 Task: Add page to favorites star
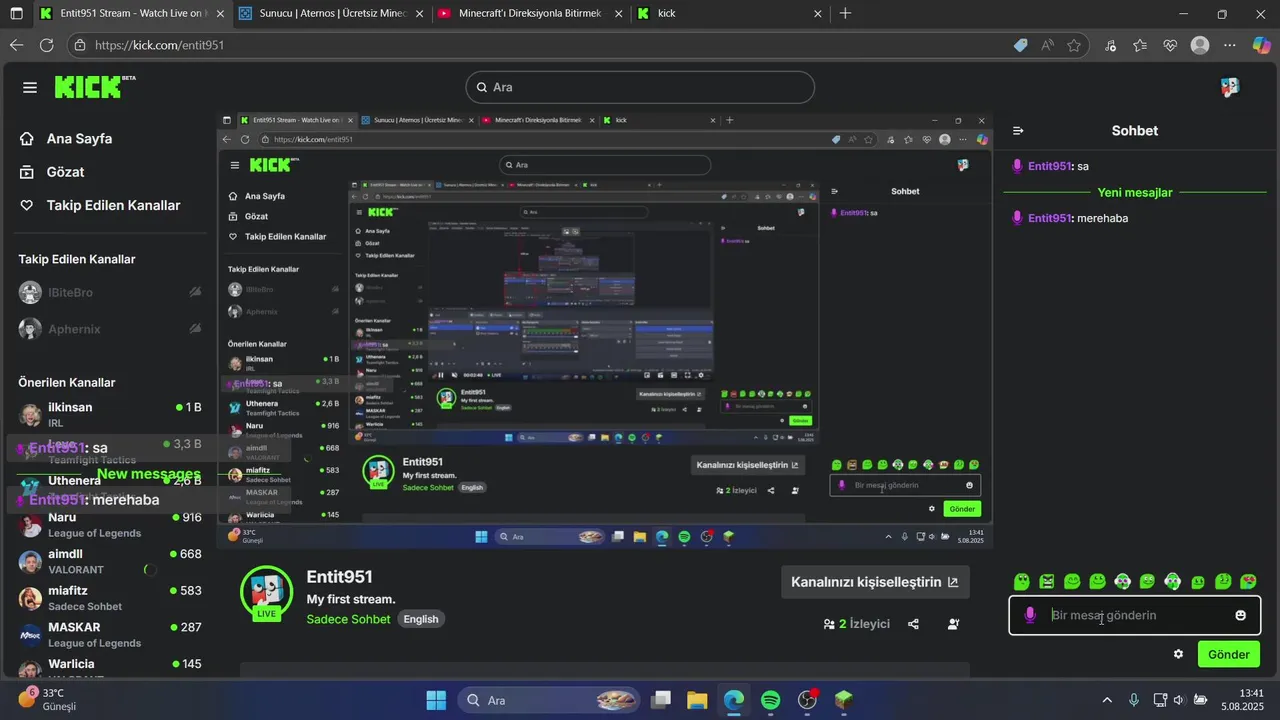click(x=1074, y=45)
